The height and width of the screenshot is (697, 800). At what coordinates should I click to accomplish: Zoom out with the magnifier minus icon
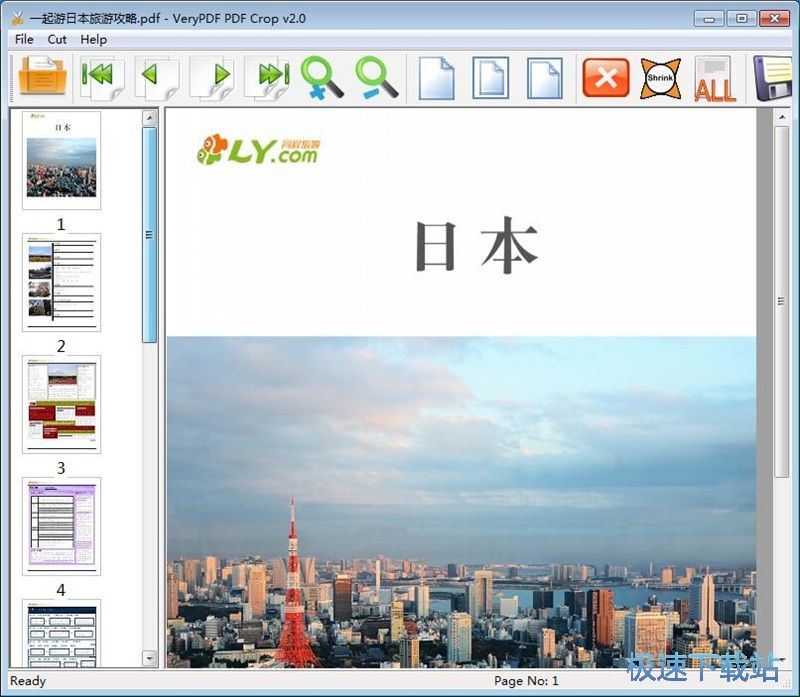[372, 77]
